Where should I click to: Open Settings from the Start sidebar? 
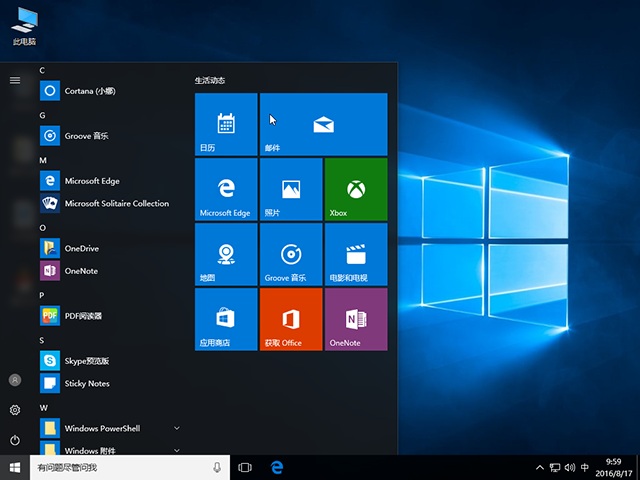click(x=15, y=410)
